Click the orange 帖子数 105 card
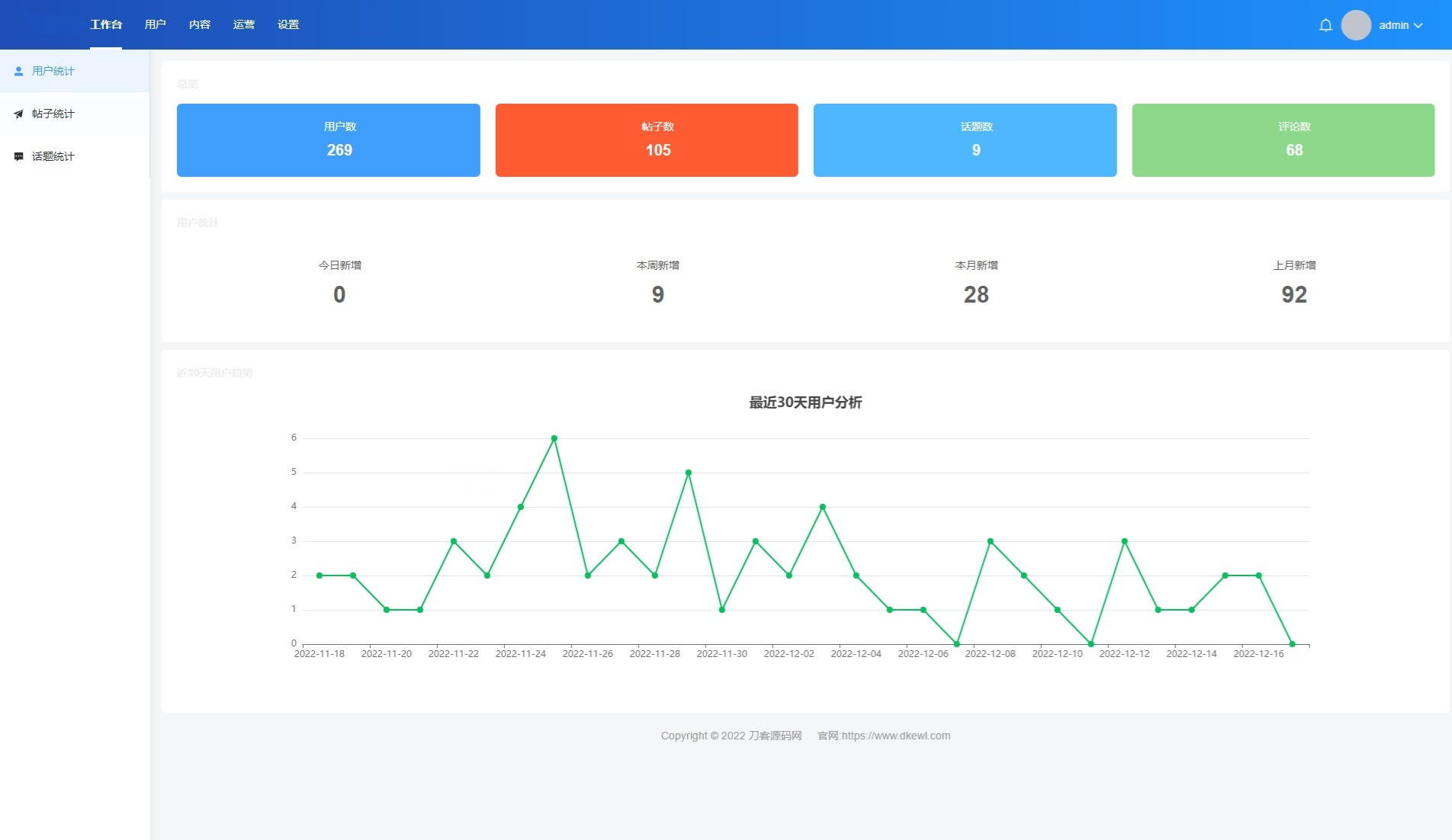Image resolution: width=1452 pixels, height=840 pixels. pos(646,139)
